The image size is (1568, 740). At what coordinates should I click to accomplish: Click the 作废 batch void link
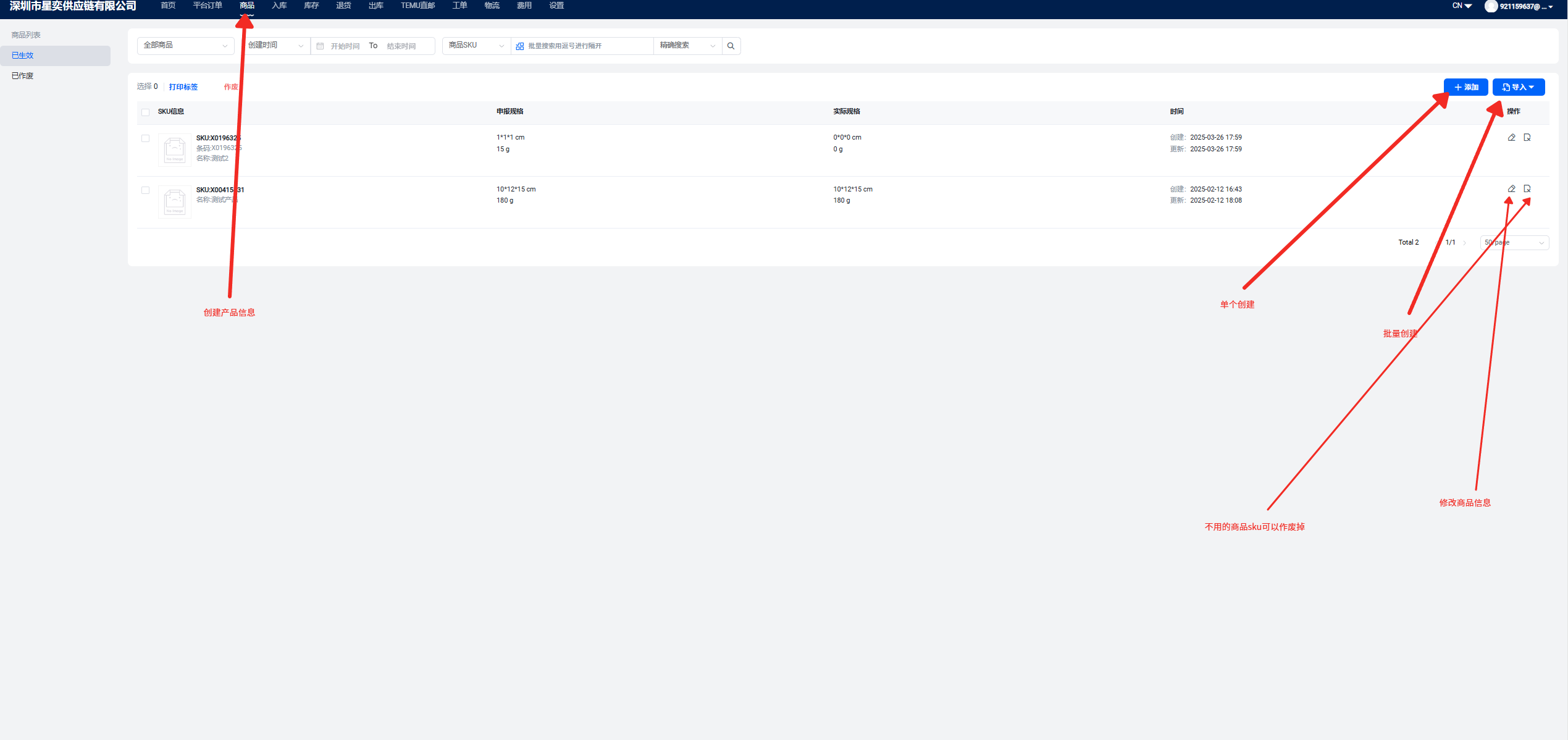click(231, 87)
